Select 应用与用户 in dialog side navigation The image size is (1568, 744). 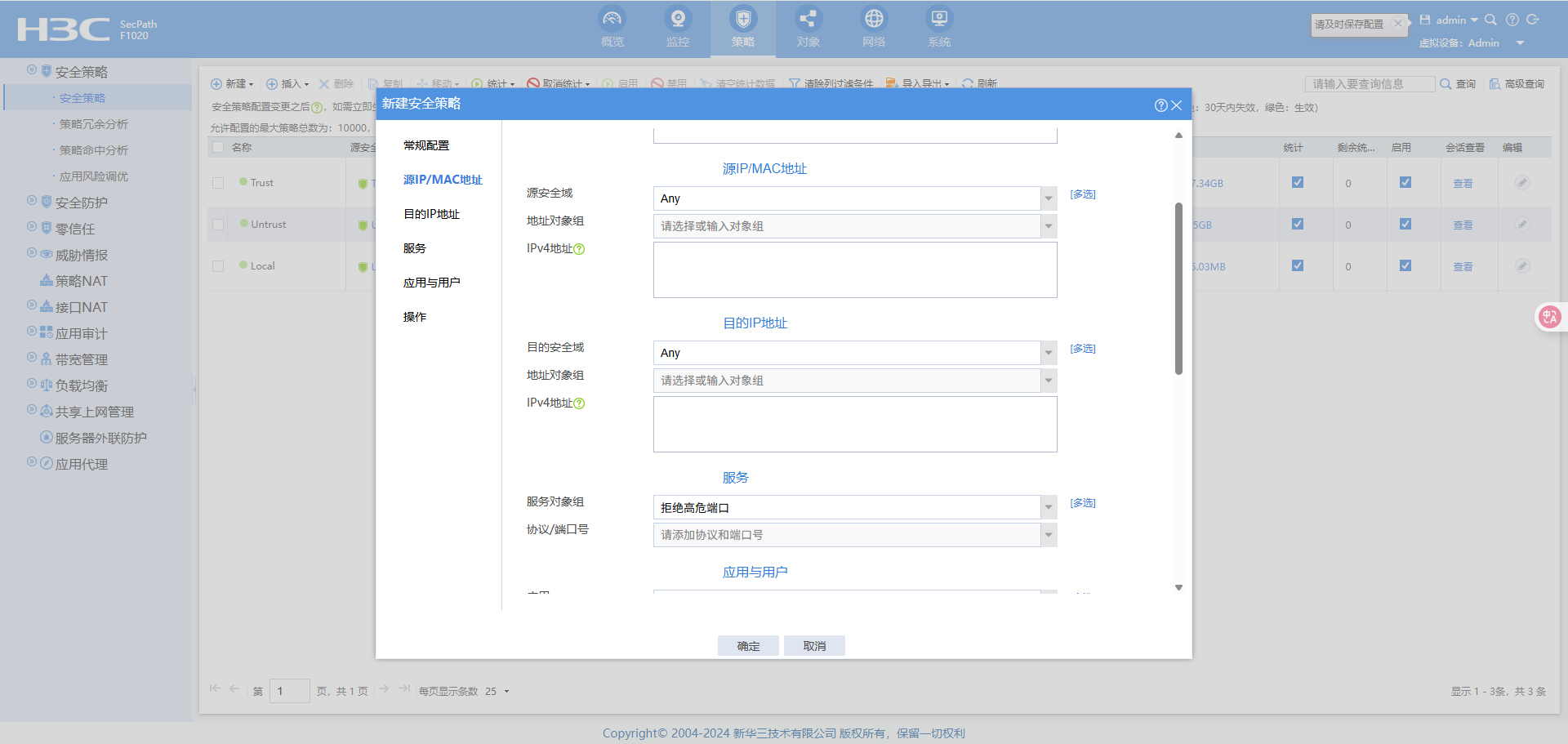(x=431, y=283)
